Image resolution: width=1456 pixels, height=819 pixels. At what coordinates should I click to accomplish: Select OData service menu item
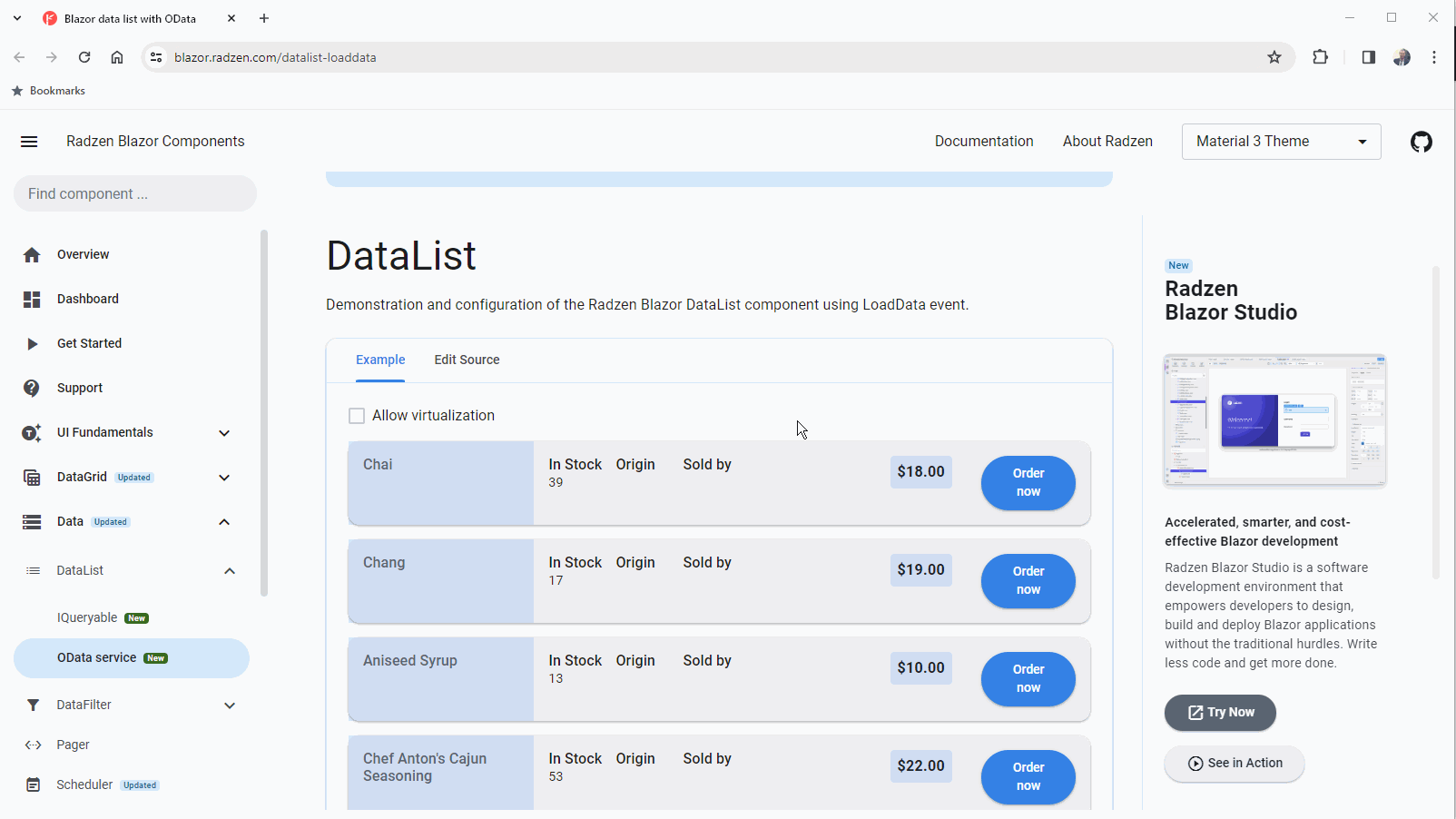[x=131, y=658]
